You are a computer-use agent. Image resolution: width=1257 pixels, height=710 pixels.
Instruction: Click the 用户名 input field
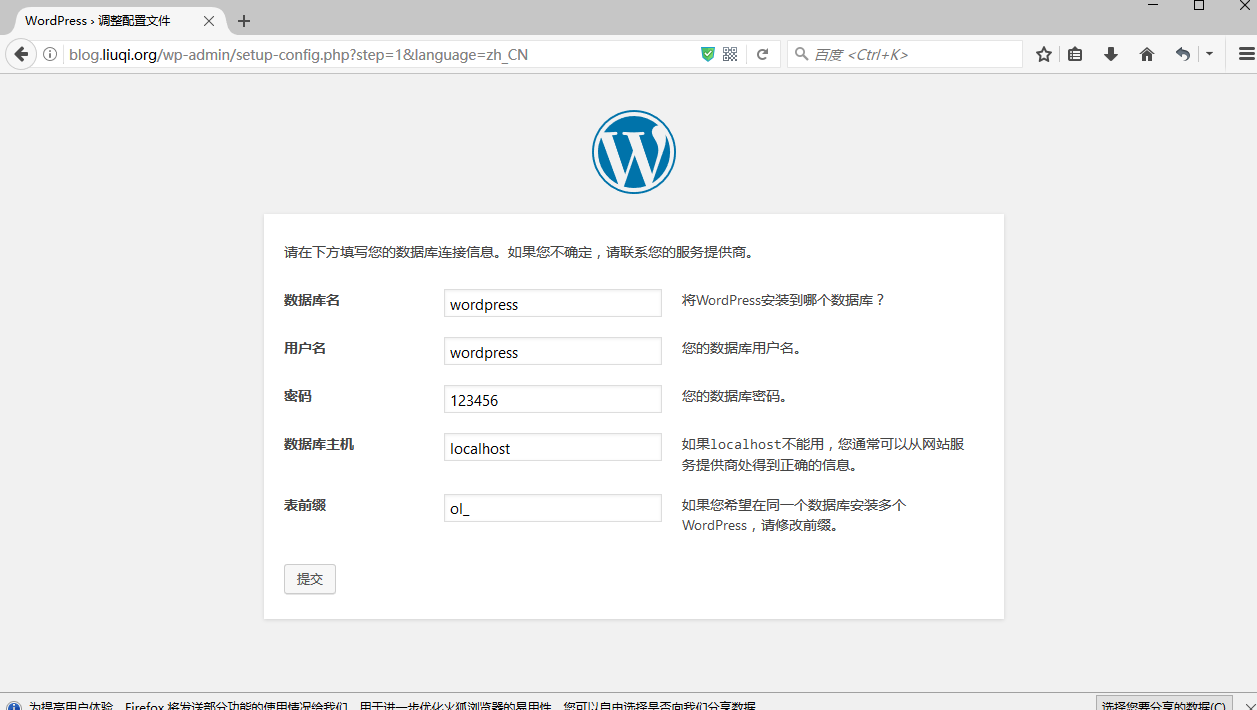(553, 351)
